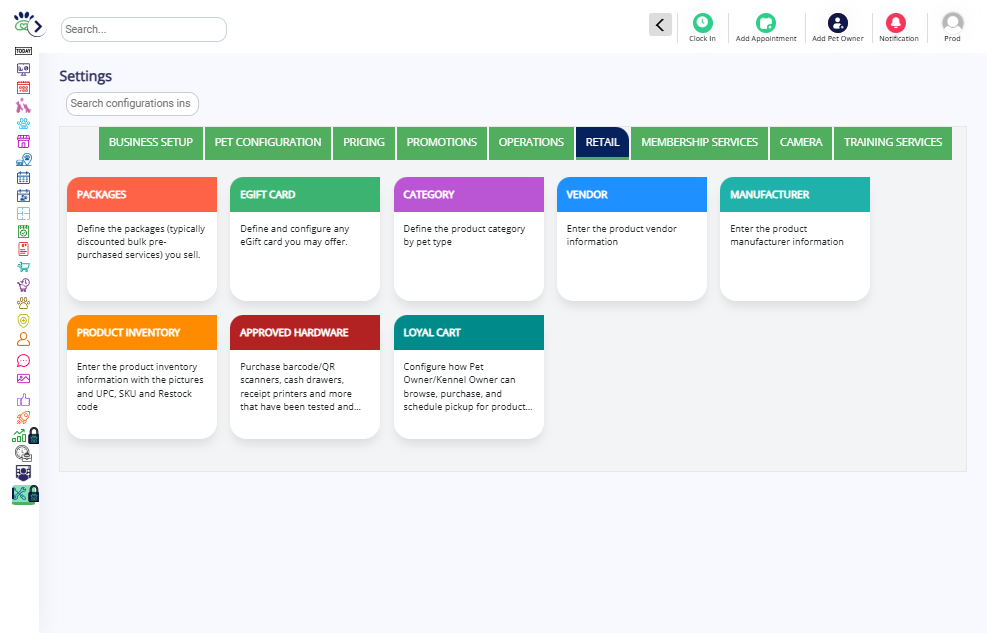Image resolution: width=987 pixels, height=633 pixels.
Task: Switch to the Camera tab
Action: pos(801,143)
